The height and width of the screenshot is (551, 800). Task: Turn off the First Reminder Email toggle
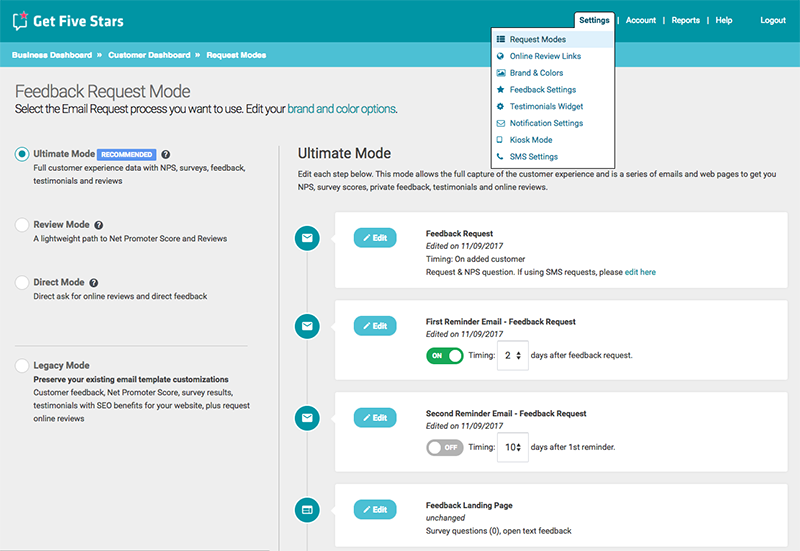[x=445, y=356]
